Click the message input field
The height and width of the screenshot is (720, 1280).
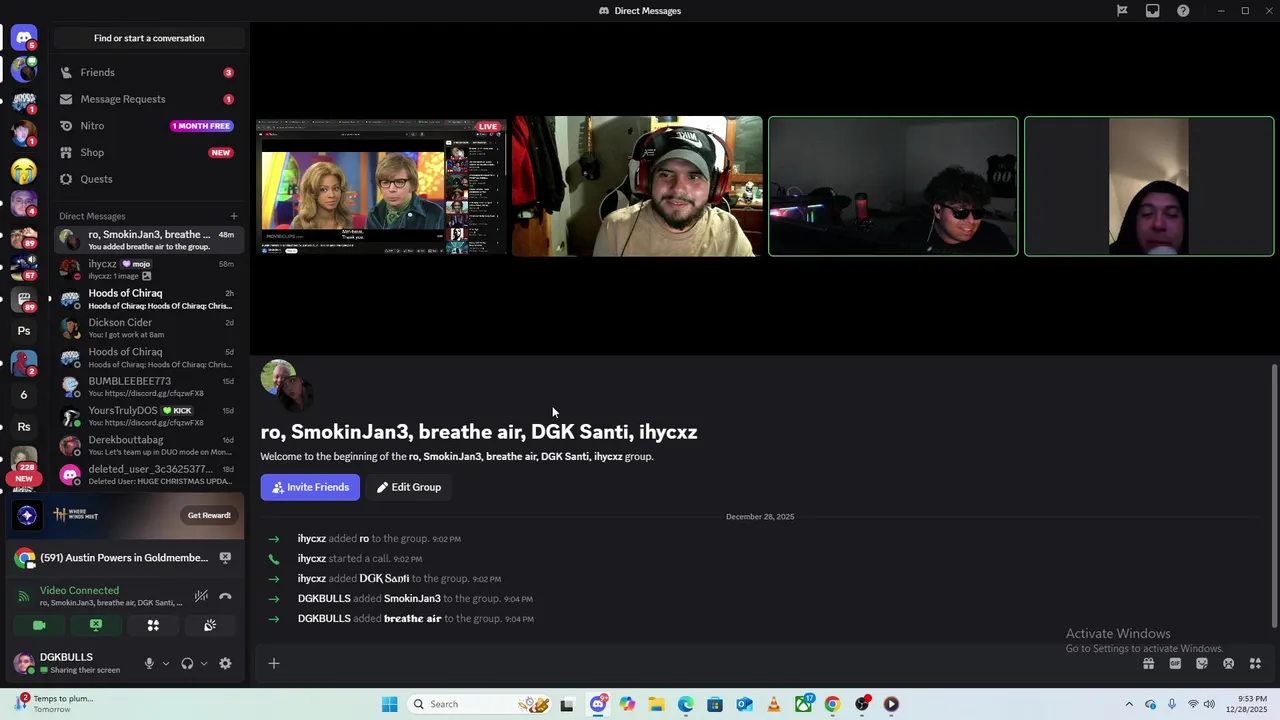[710, 663]
